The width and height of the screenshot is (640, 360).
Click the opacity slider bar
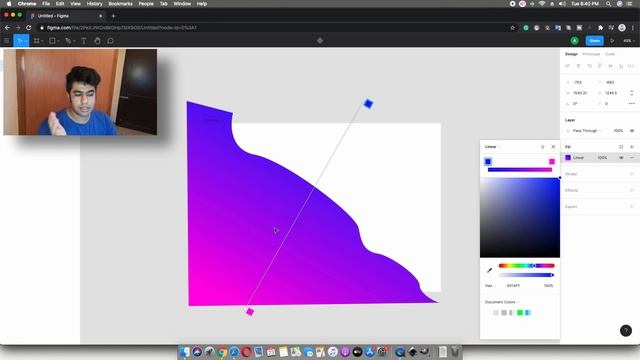point(526,275)
